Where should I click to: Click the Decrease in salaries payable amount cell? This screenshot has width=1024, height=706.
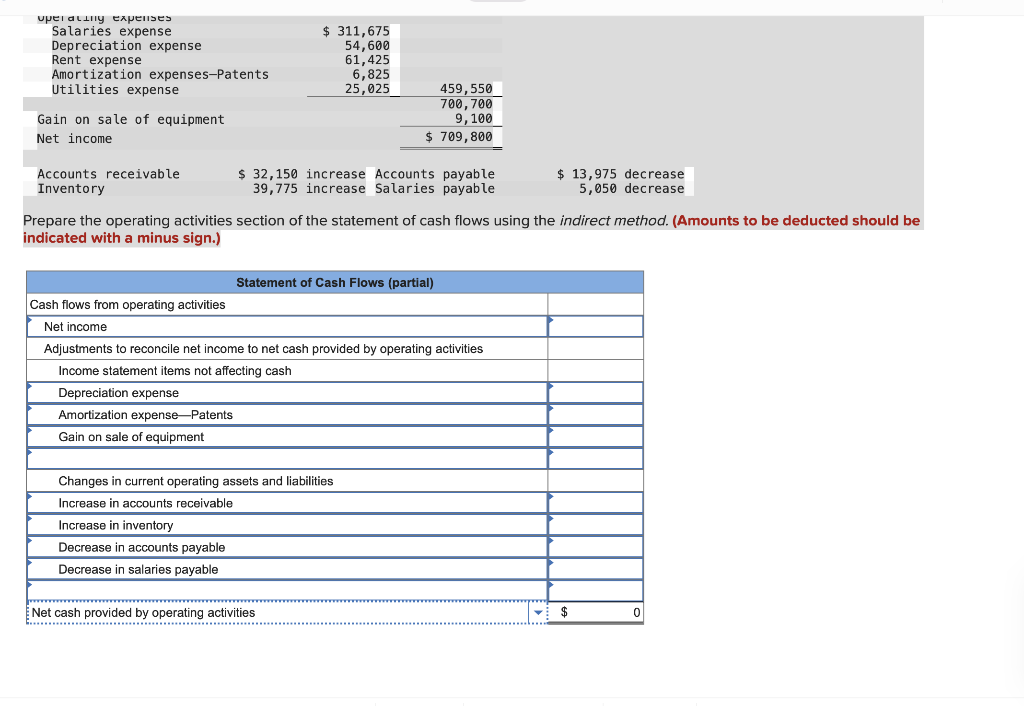pyautogui.click(x=595, y=568)
